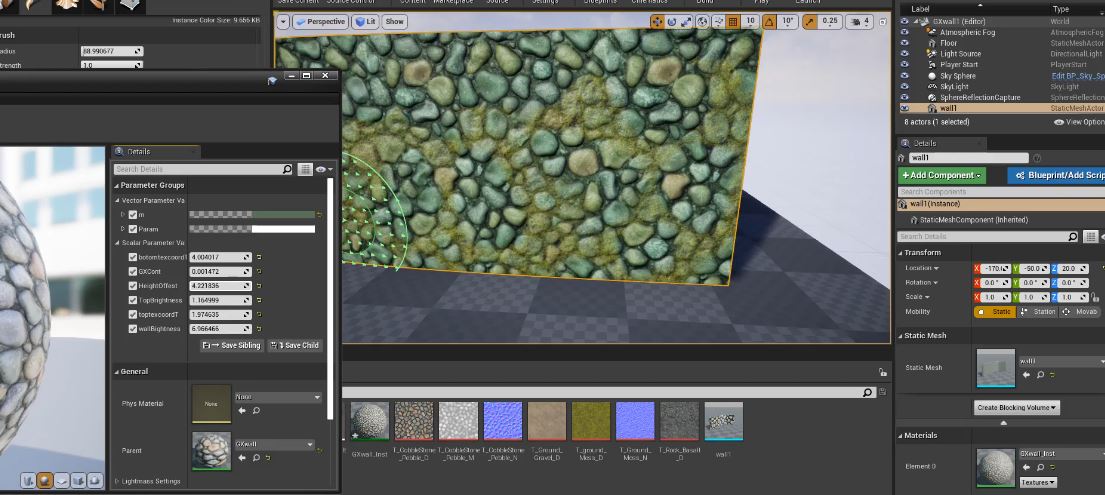1105x495 pixels.
Task: Toggle grid snapping icon in viewport toolbar
Action: pyautogui.click(x=732, y=21)
